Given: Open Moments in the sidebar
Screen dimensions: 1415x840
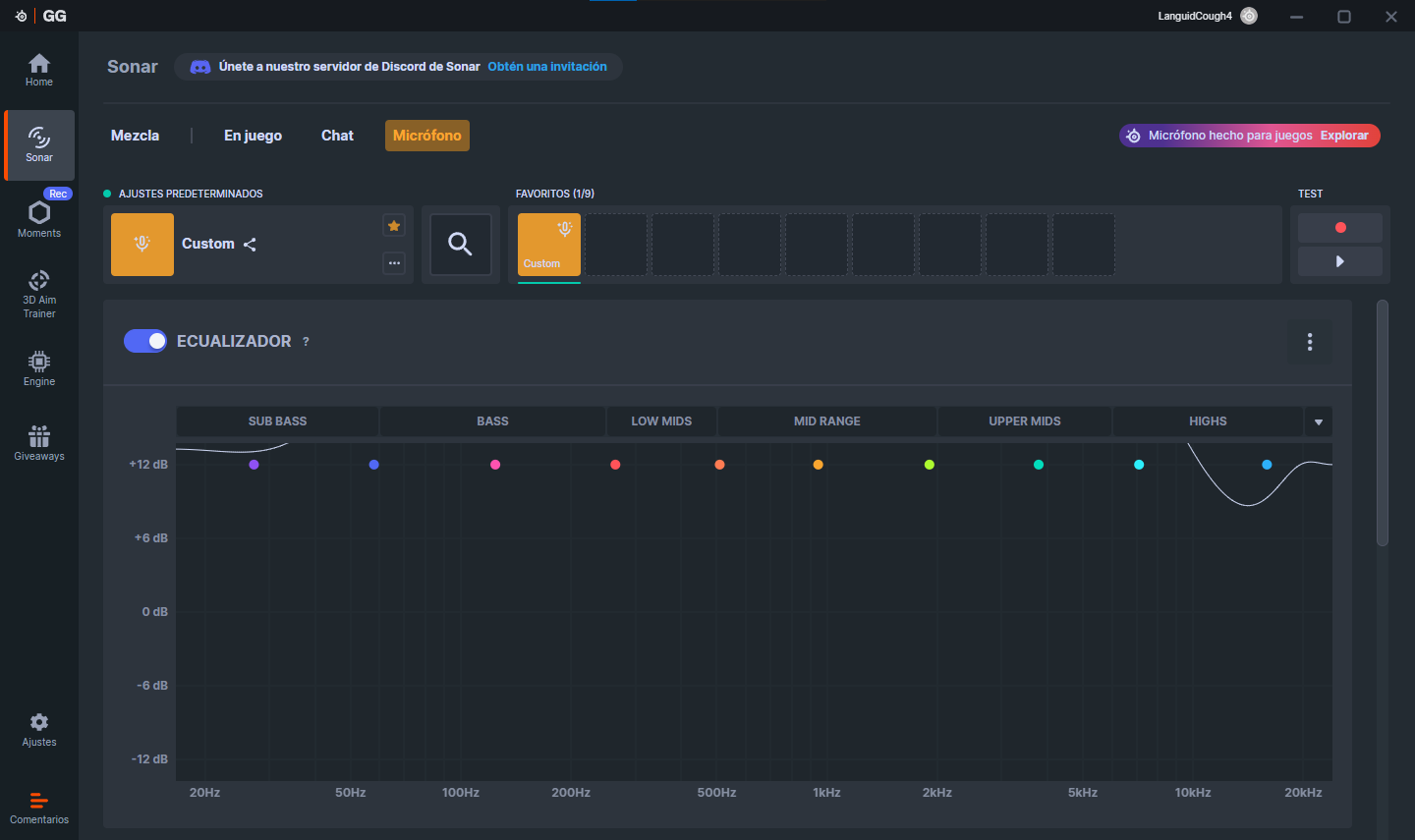Looking at the screenshot, I should (39, 220).
